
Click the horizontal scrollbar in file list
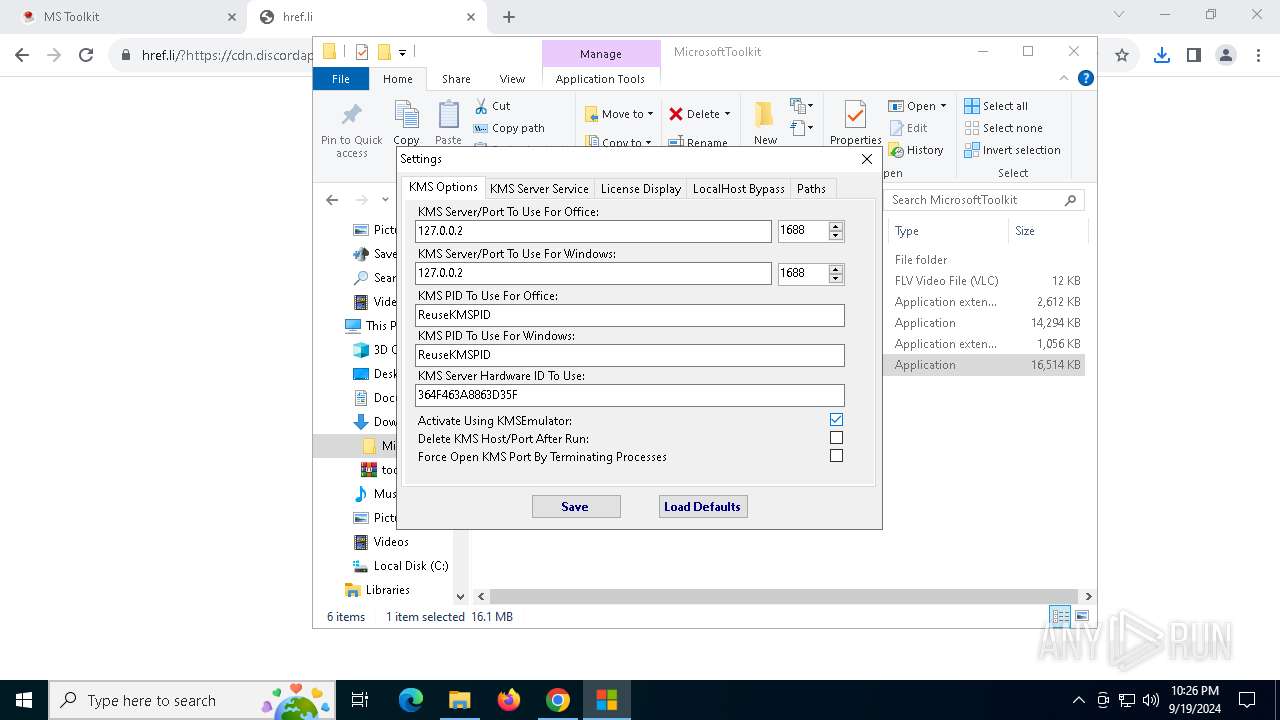point(785,596)
